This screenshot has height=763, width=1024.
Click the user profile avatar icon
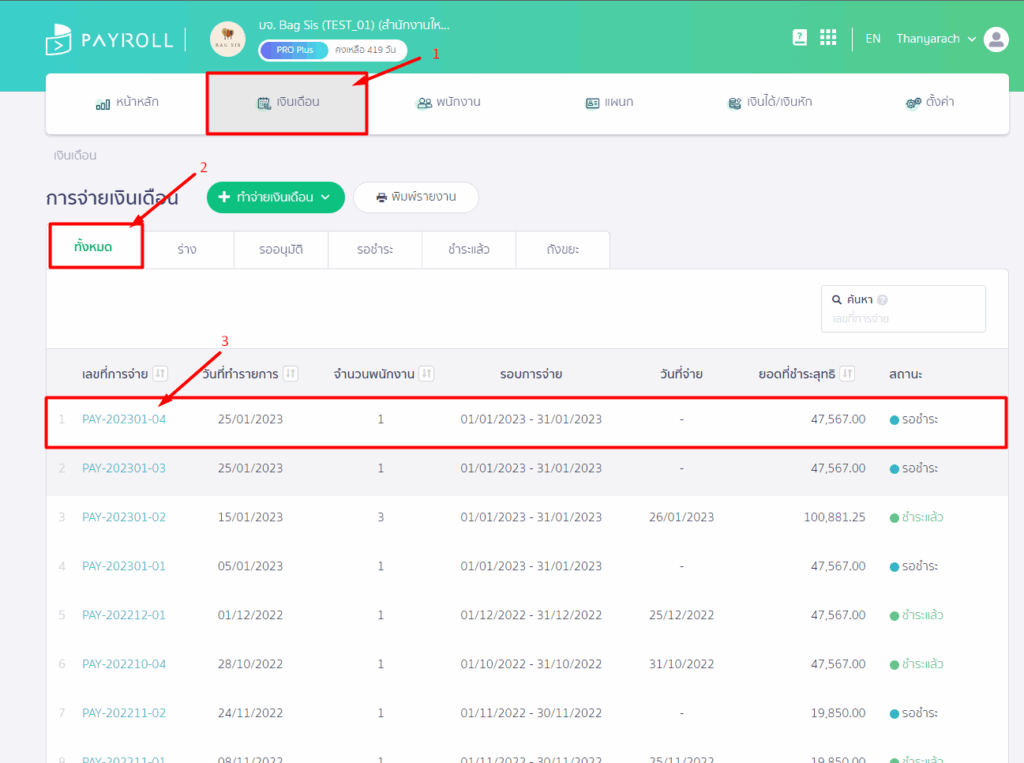996,39
